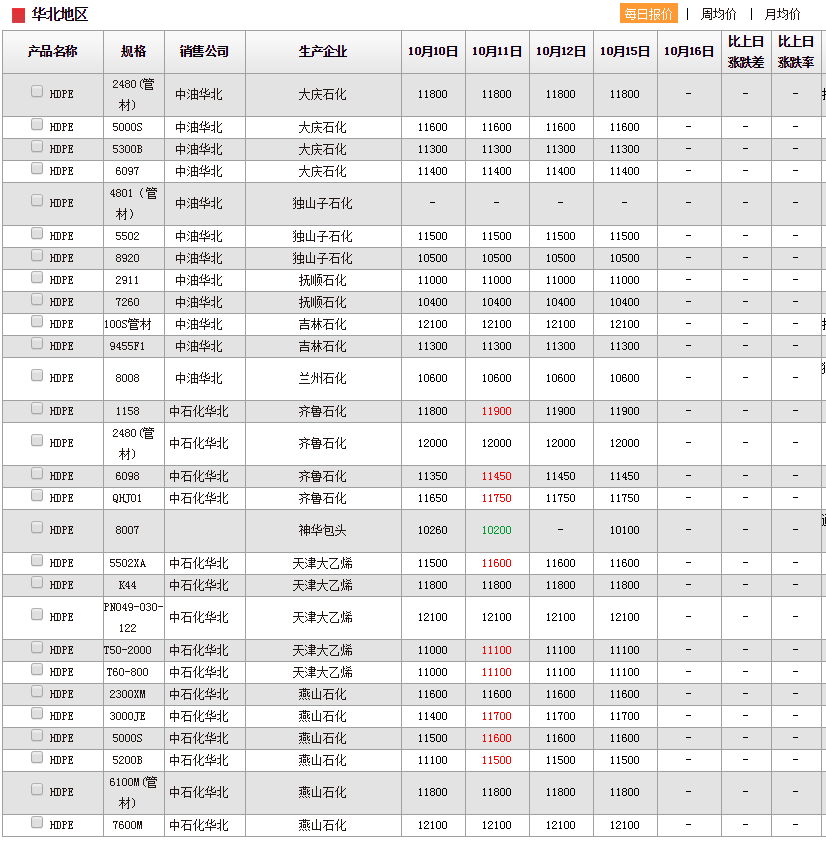Click the 10月10日 column header
The width and height of the screenshot is (826, 843).
coord(433,52)
